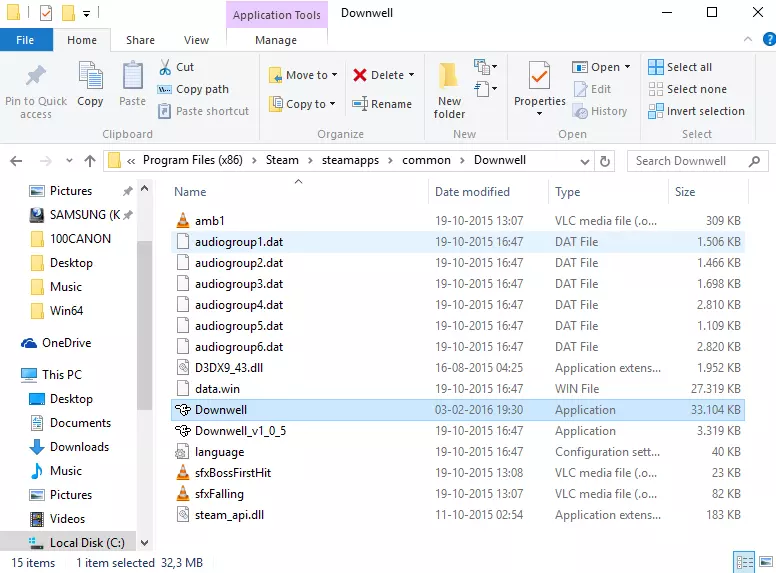The image size is (776, 573).
Task: Click the Help question mark icon
Action: 769,39
